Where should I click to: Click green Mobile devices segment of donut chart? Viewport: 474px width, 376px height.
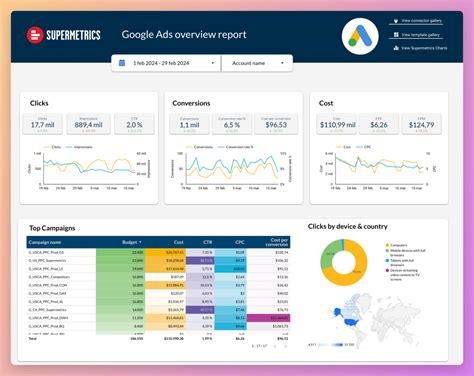[328, 254]
